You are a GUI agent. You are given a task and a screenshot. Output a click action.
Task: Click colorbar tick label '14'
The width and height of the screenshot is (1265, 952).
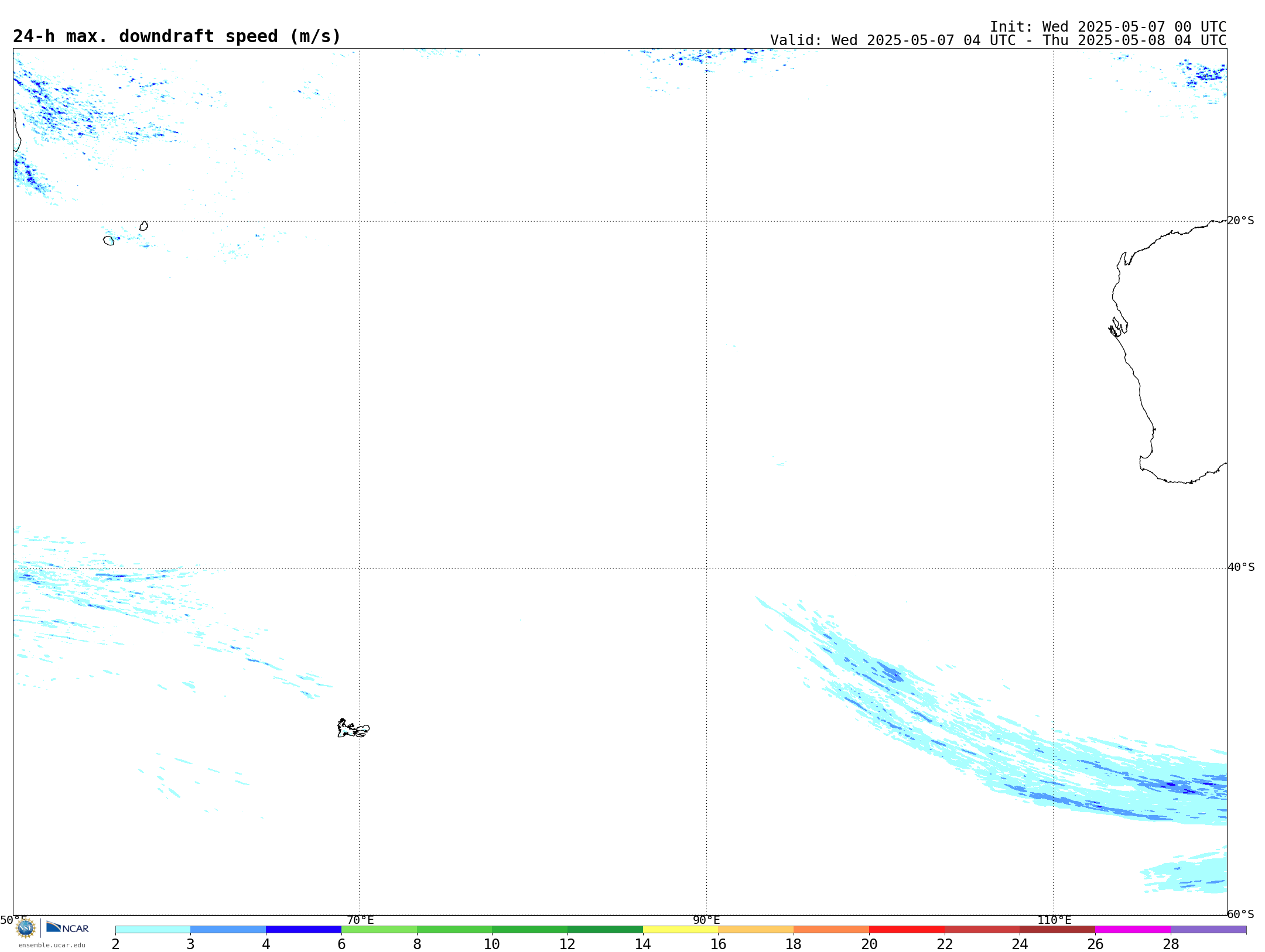point(643,944)
